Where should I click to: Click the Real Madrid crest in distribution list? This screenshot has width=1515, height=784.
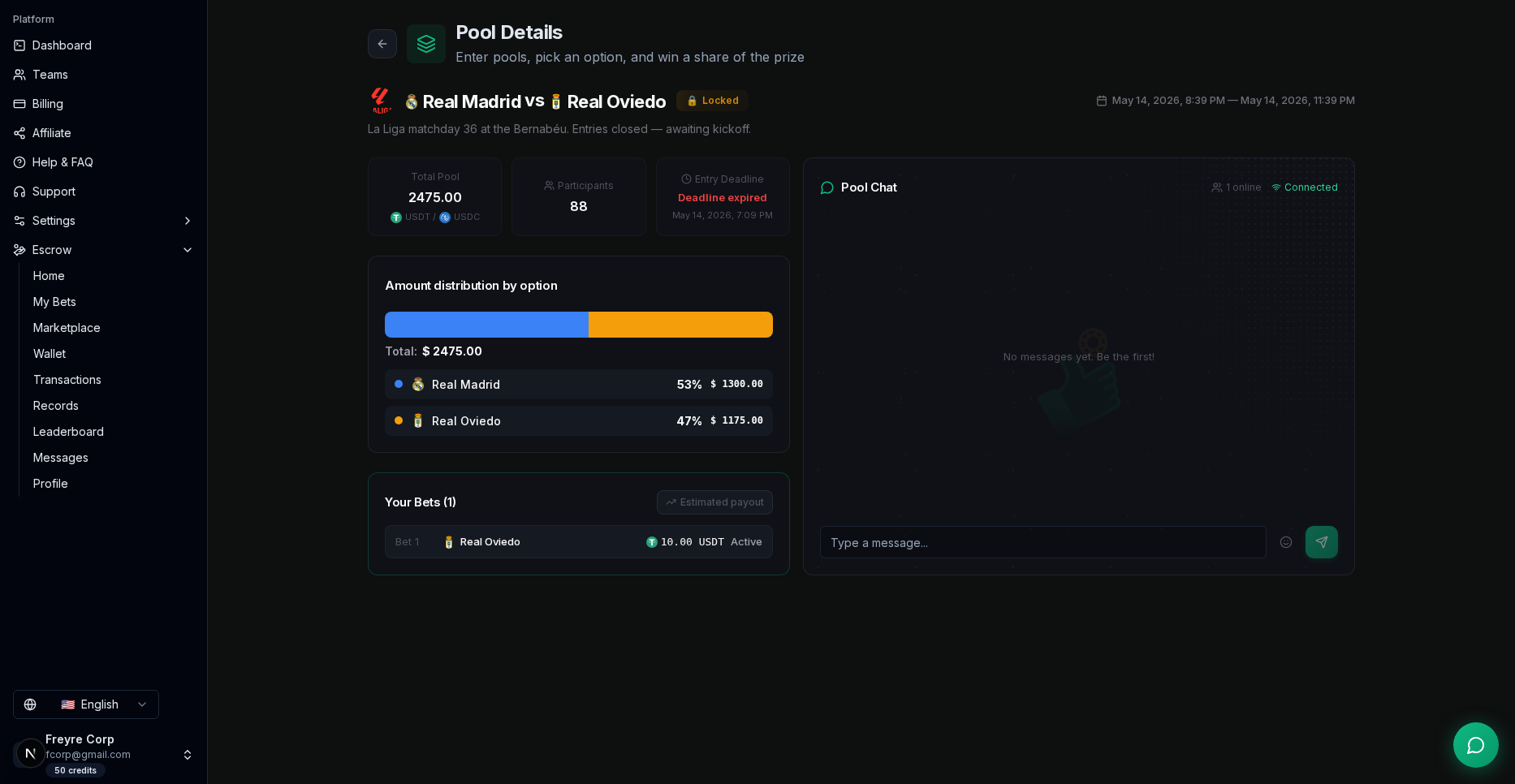[418, 385]
